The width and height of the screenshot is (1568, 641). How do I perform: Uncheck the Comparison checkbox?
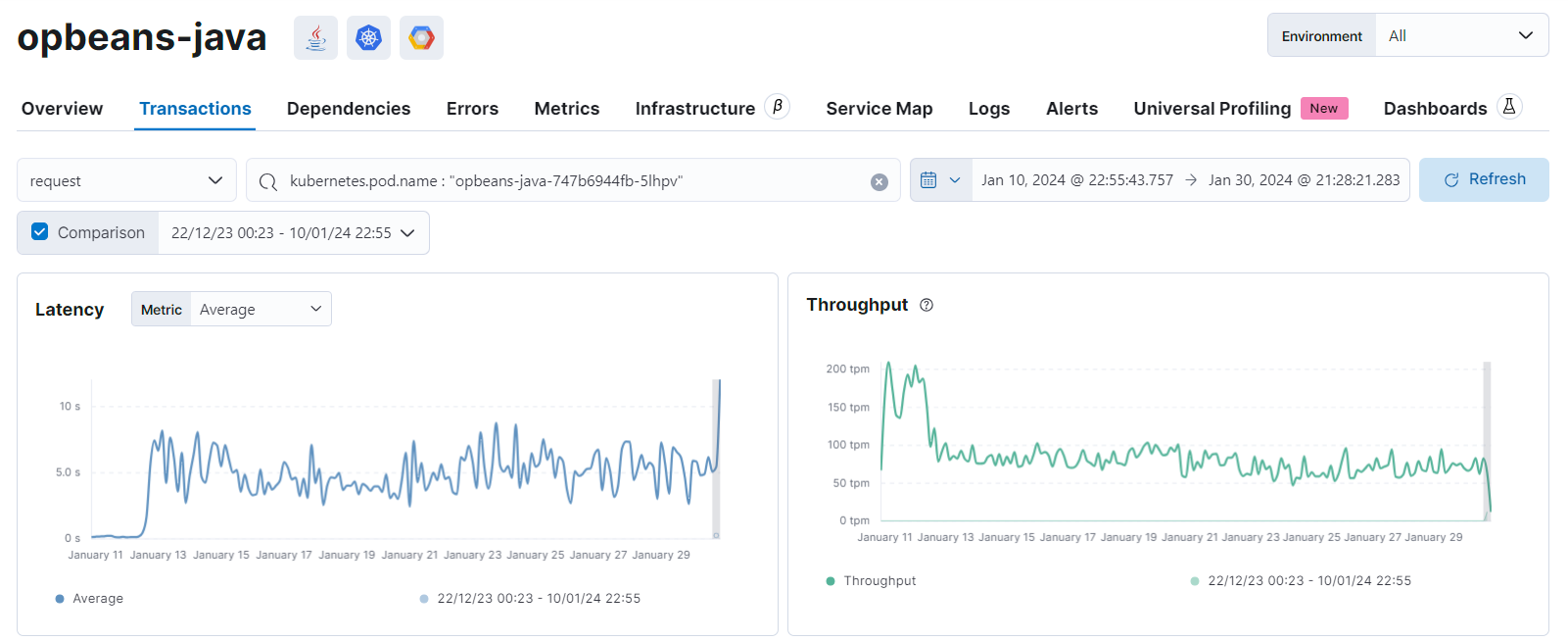coord(40,232)
